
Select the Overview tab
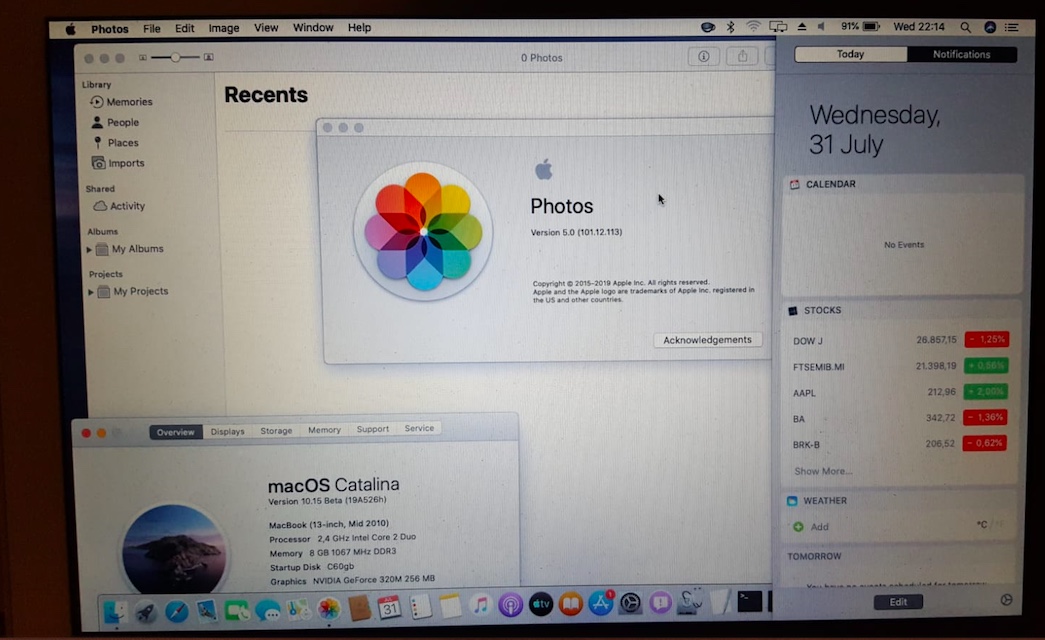click(x=176, y=432)
